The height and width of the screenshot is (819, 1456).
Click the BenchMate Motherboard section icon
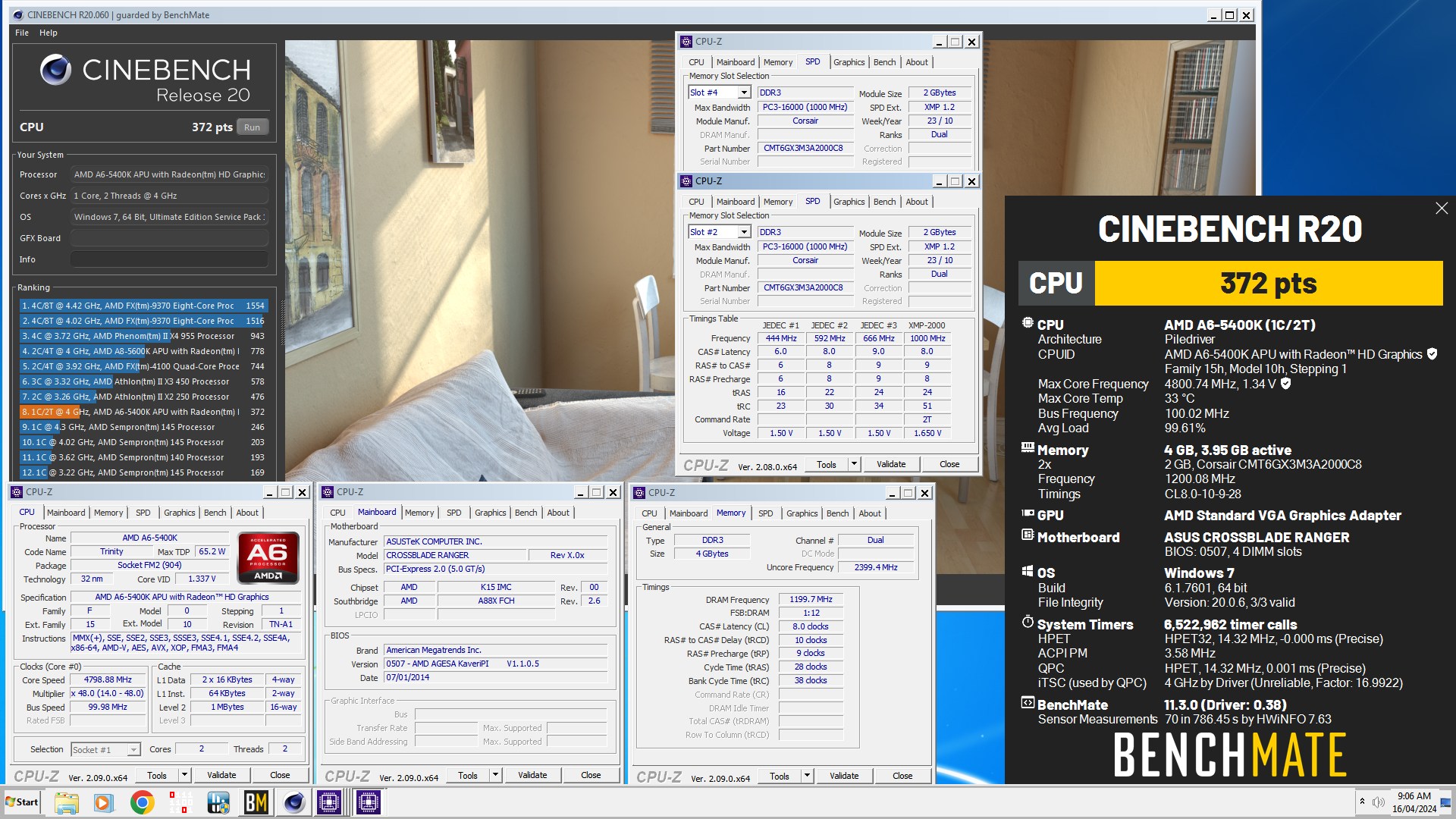click(x=1028, y=535)
